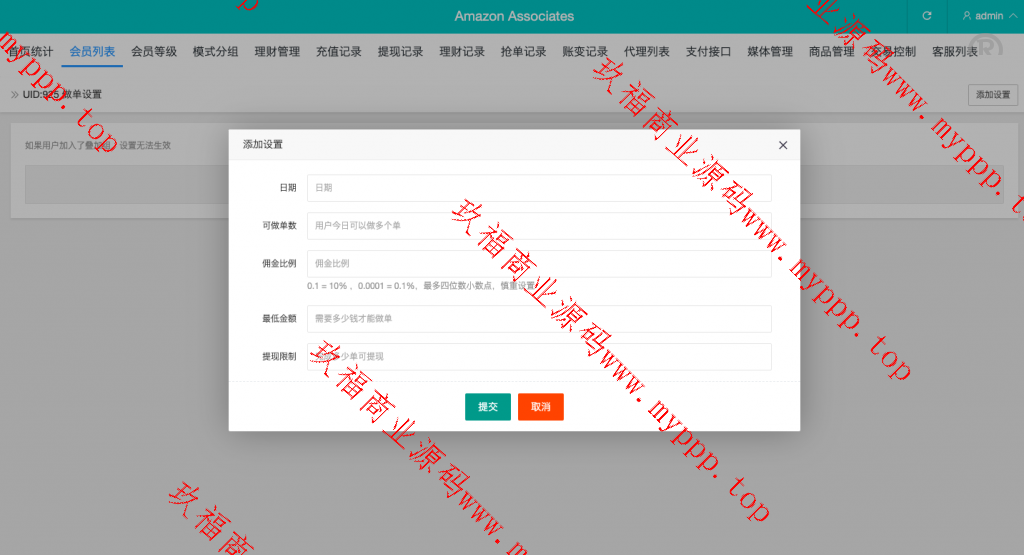Image resolution: width=1024 pixels, height=555 pixels.
Task: Click the 佣金比例 input field
Action: coord(539,264)
